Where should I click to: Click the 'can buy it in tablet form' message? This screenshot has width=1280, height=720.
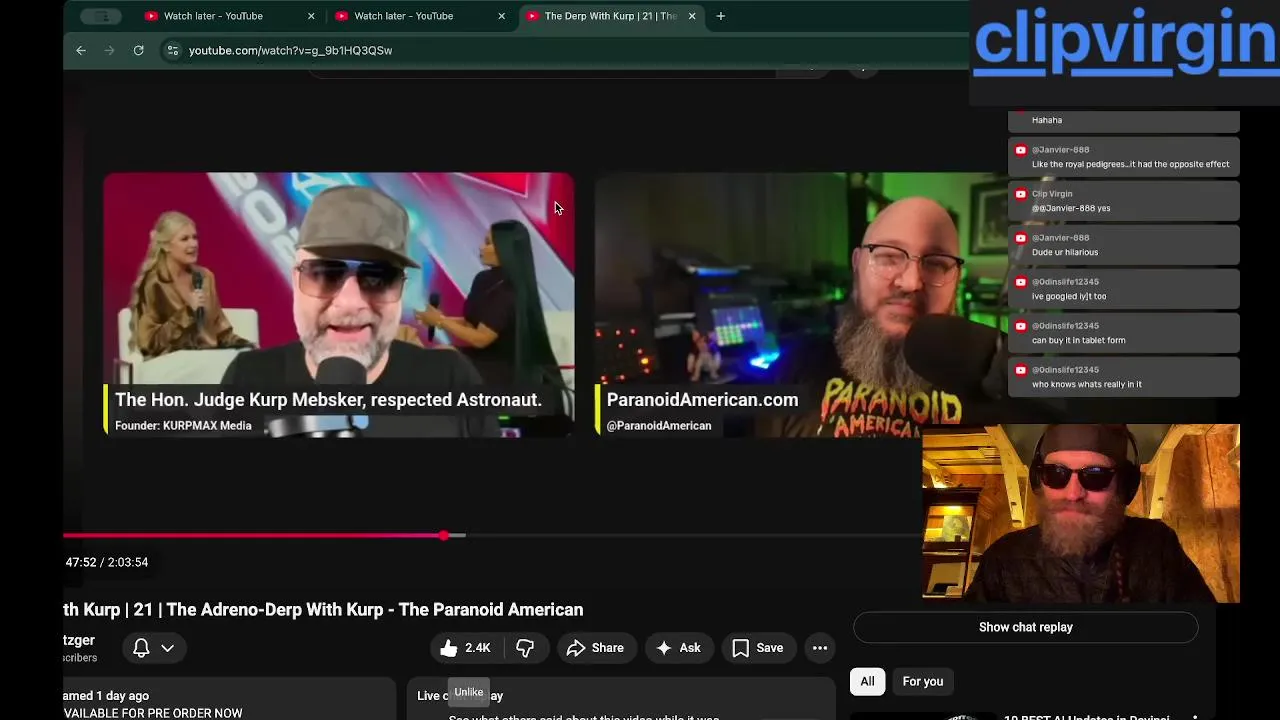point(1124,333)
